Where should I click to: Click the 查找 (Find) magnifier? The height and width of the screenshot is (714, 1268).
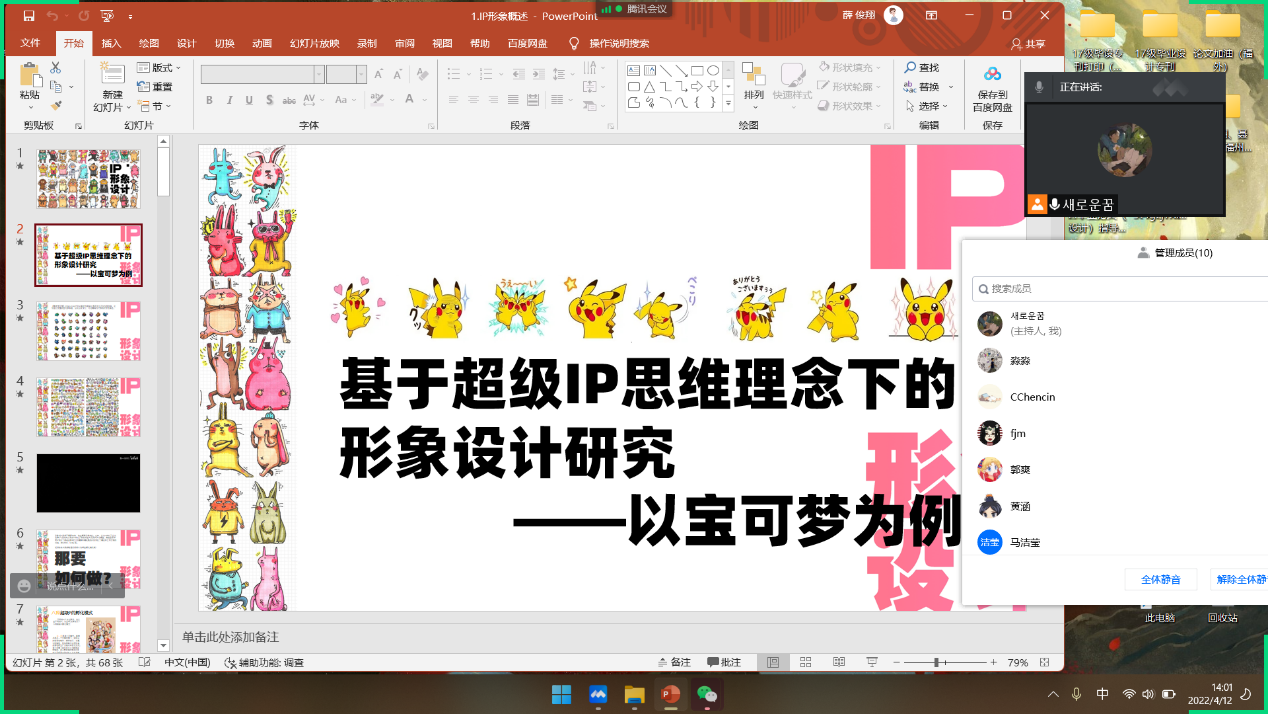911,67
